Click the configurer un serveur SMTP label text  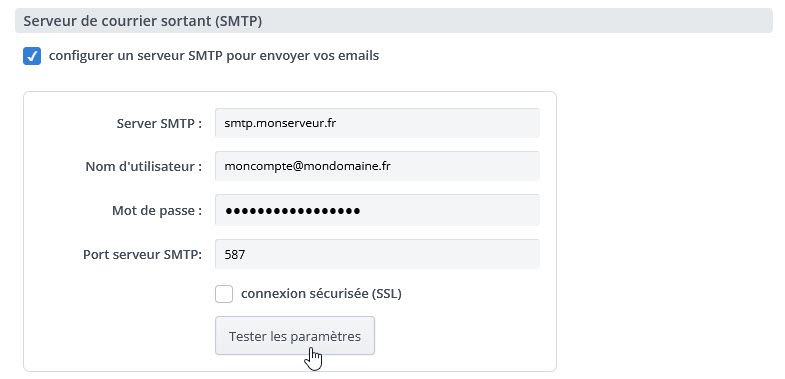pyautogui.click(x=214, y=56)
